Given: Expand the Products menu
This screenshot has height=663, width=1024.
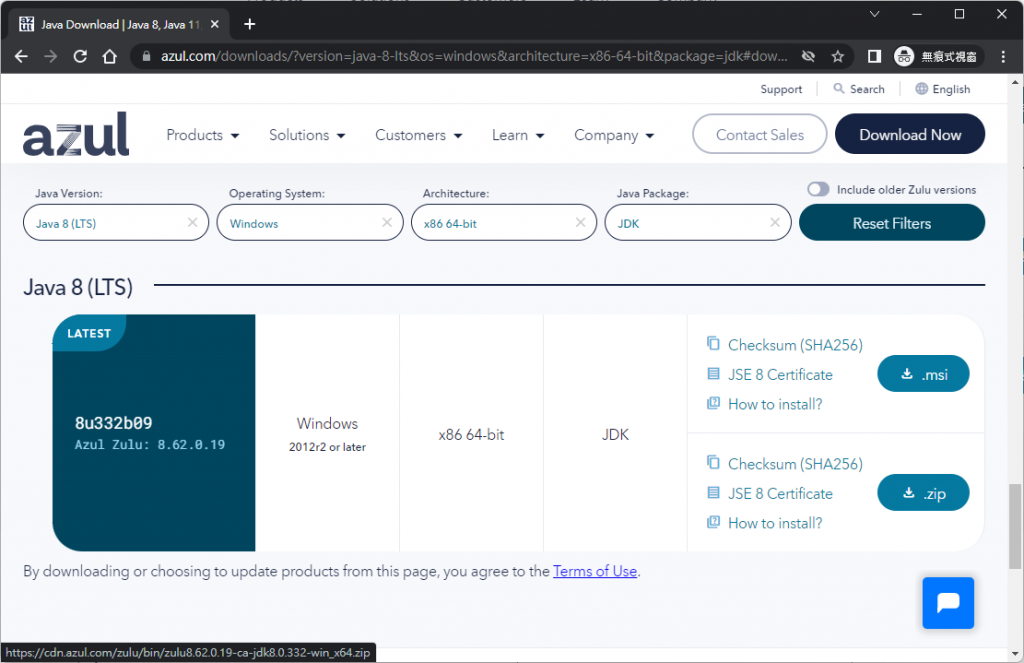Looking at the screenshot, I should 202,135.
